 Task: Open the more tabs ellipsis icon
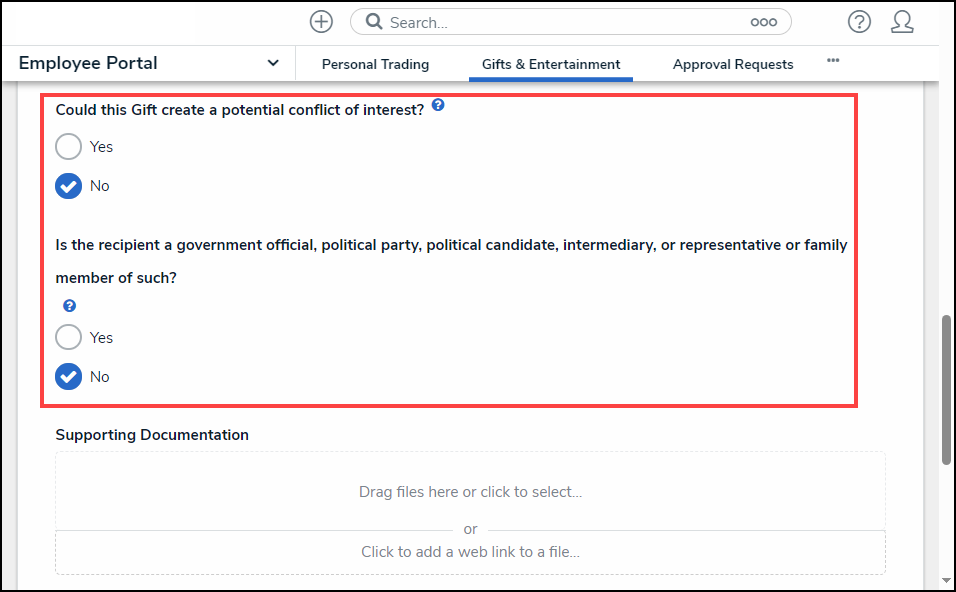(833, 61)
